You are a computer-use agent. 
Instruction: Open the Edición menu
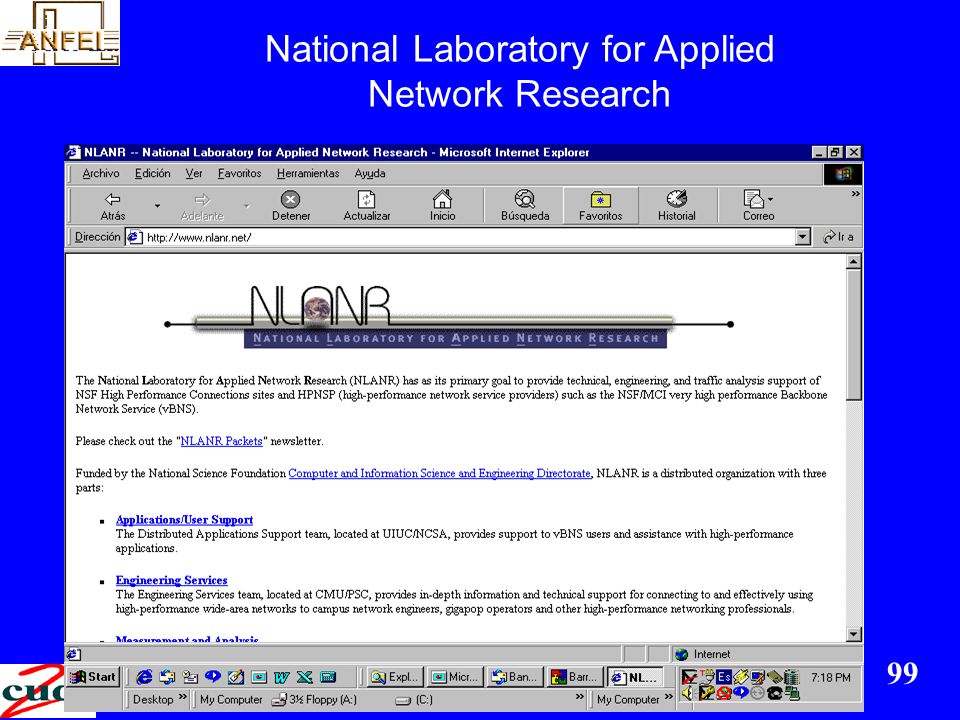pos(152,173)
